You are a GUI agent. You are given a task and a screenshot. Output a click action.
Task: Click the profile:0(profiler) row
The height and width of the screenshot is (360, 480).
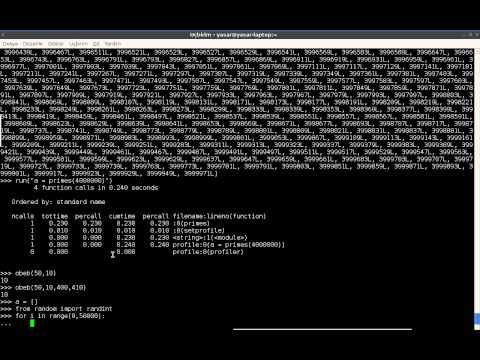137,252
